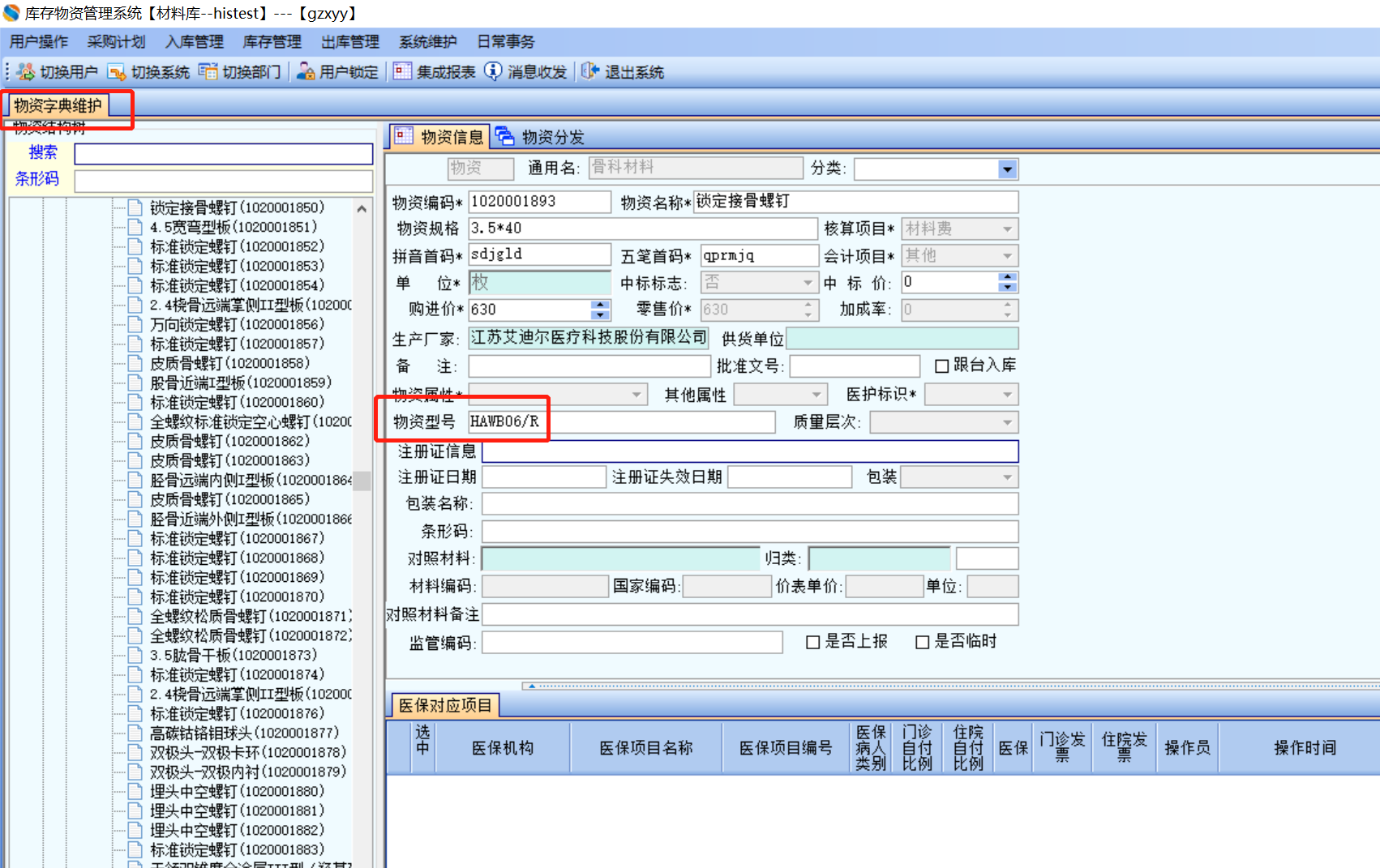Open the 中标标志 dropdown

click(x=808, y=283)
